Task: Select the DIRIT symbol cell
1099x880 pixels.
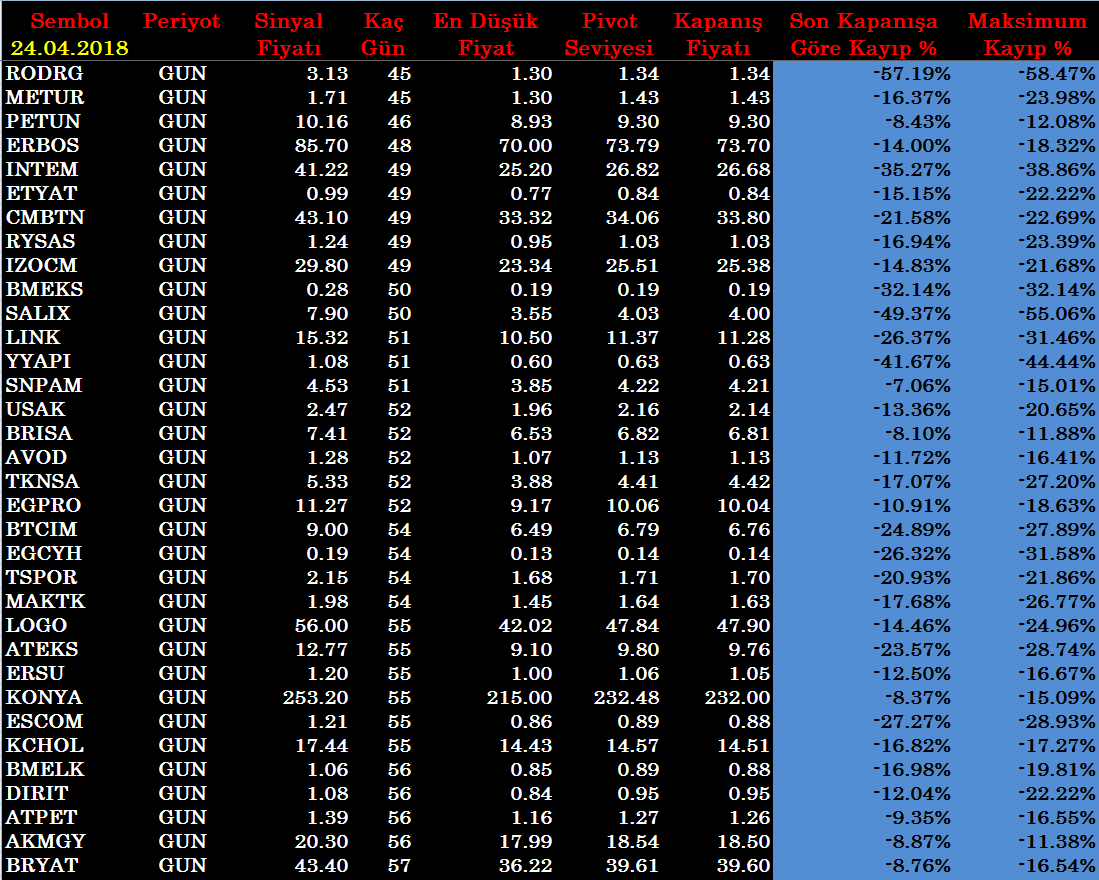Action: tap(37, 793)
